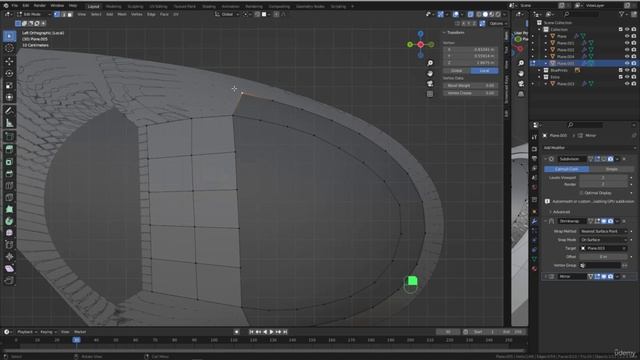Switch viewport perspective/orthographic grid icon
The image size is (640, 360).
[x=430, y=94]
